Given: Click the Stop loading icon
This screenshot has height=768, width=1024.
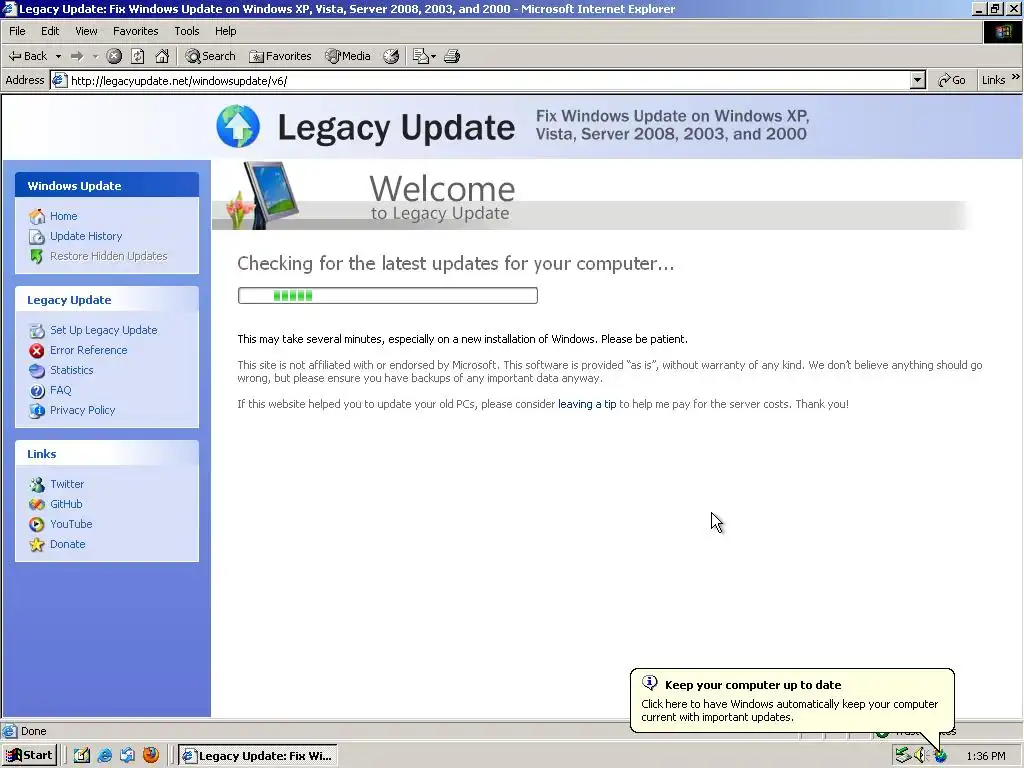Looking at the screenshot, I should pyautogui.click(x=114, y=56).
